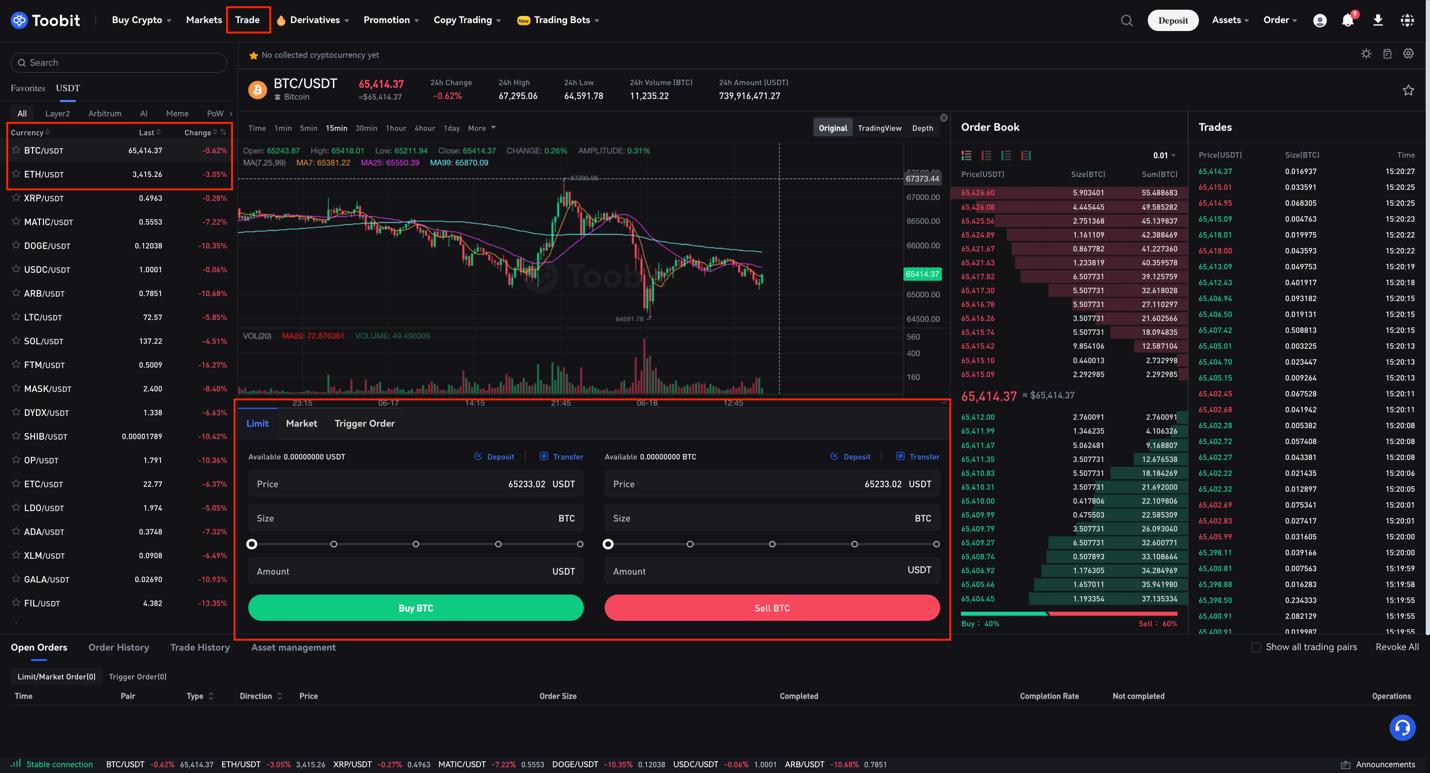Viewport: 1430px width, 773px height.
Task: Open the notifications bell icon
Action: pos(1348,20)
